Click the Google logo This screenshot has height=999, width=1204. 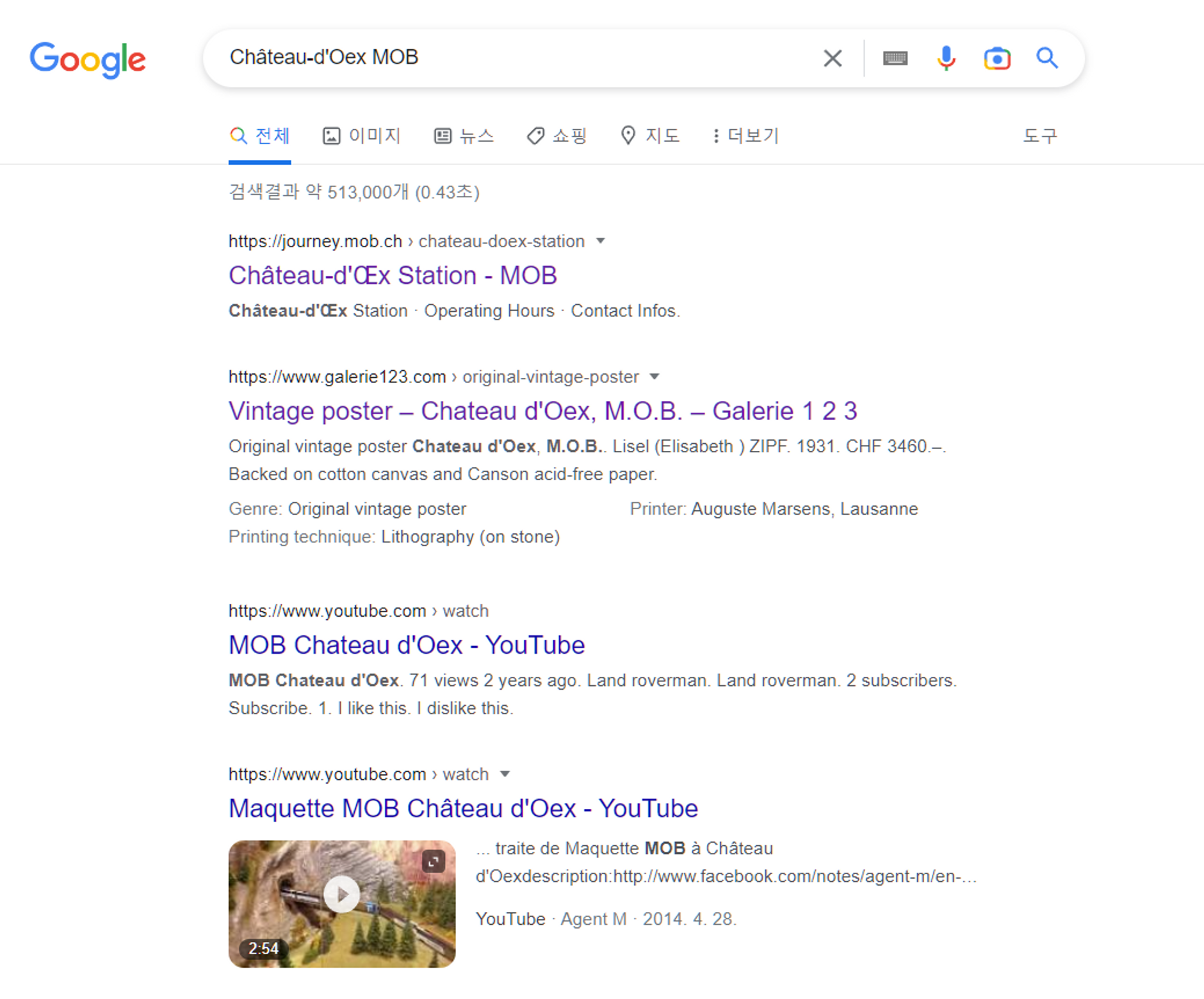coord(88,60)
